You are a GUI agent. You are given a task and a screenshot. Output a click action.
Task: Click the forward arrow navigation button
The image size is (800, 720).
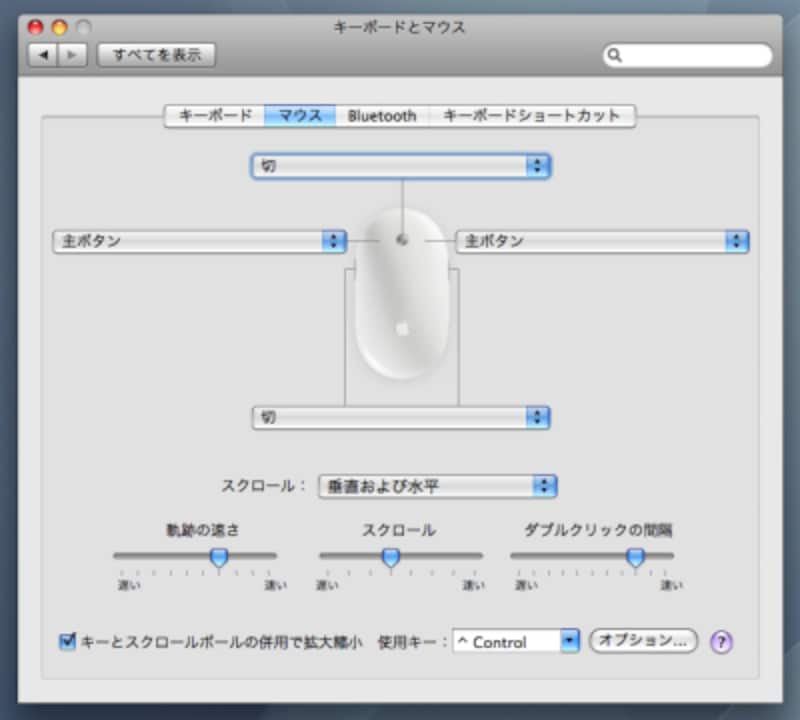point(72,55)
